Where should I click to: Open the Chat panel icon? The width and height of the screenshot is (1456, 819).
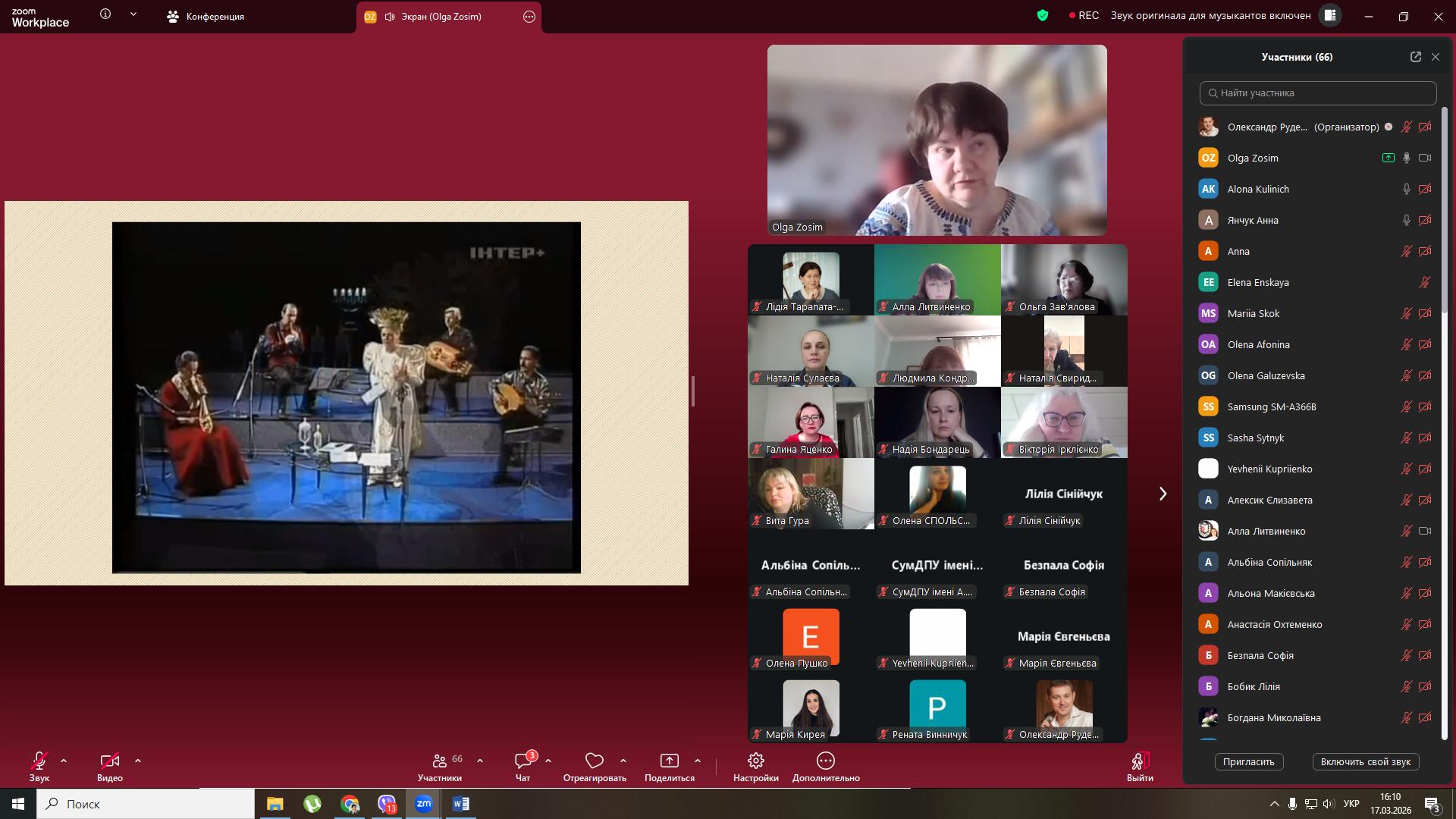tap(522, 761)
